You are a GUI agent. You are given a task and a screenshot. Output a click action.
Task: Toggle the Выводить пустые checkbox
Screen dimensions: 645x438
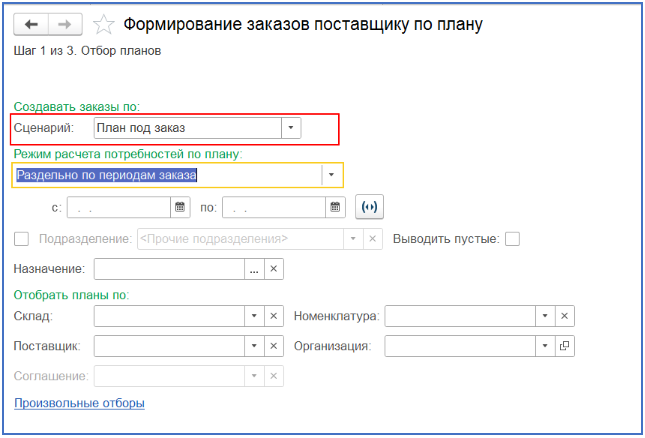pyautogui.click(x=512, y=239)
